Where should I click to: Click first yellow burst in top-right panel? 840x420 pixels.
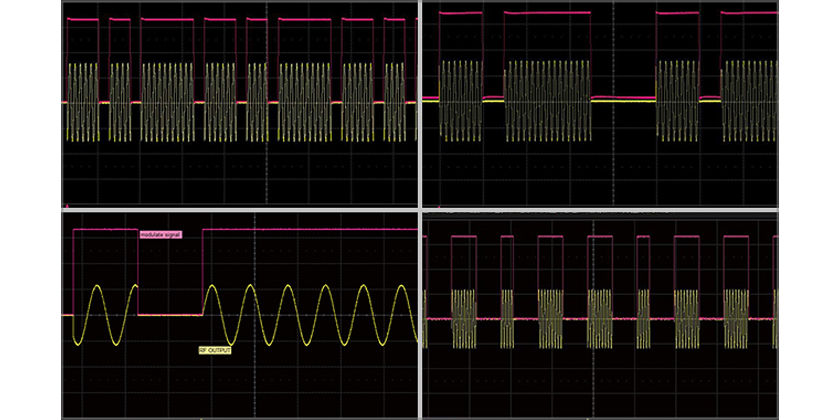[x=461, y=100]
